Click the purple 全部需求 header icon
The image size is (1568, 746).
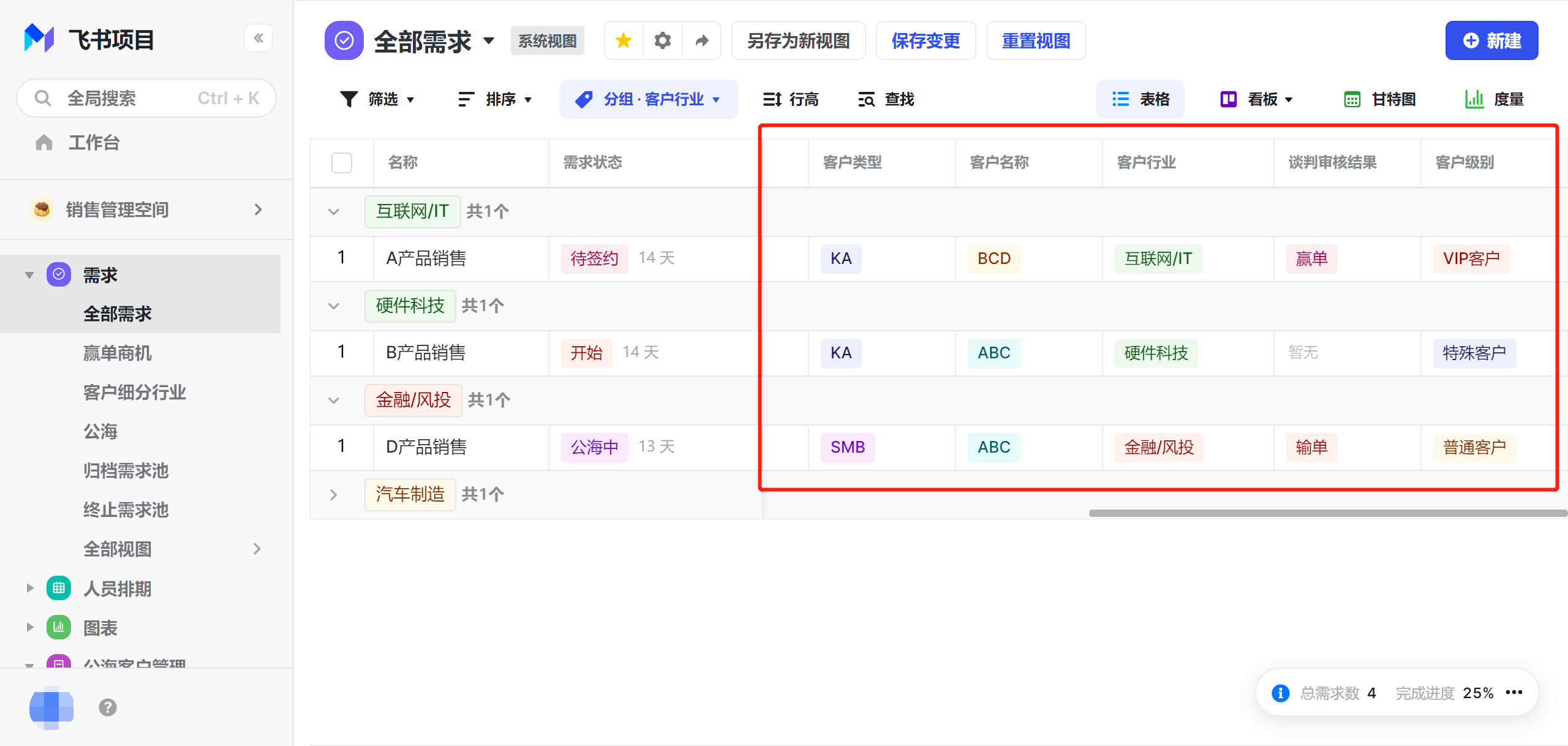(344, 40)
